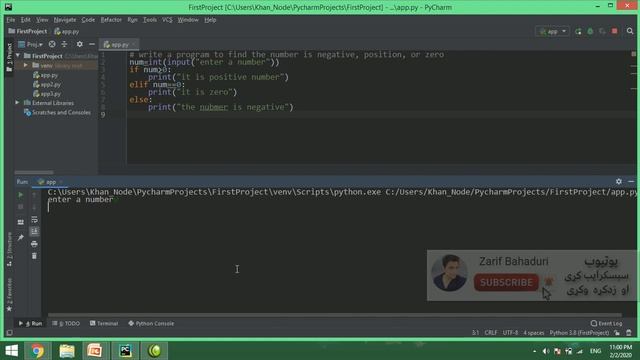Viewport: 640px width, 360px height.
Task: Open the Navigate menu
Action: tap(65, 20)
